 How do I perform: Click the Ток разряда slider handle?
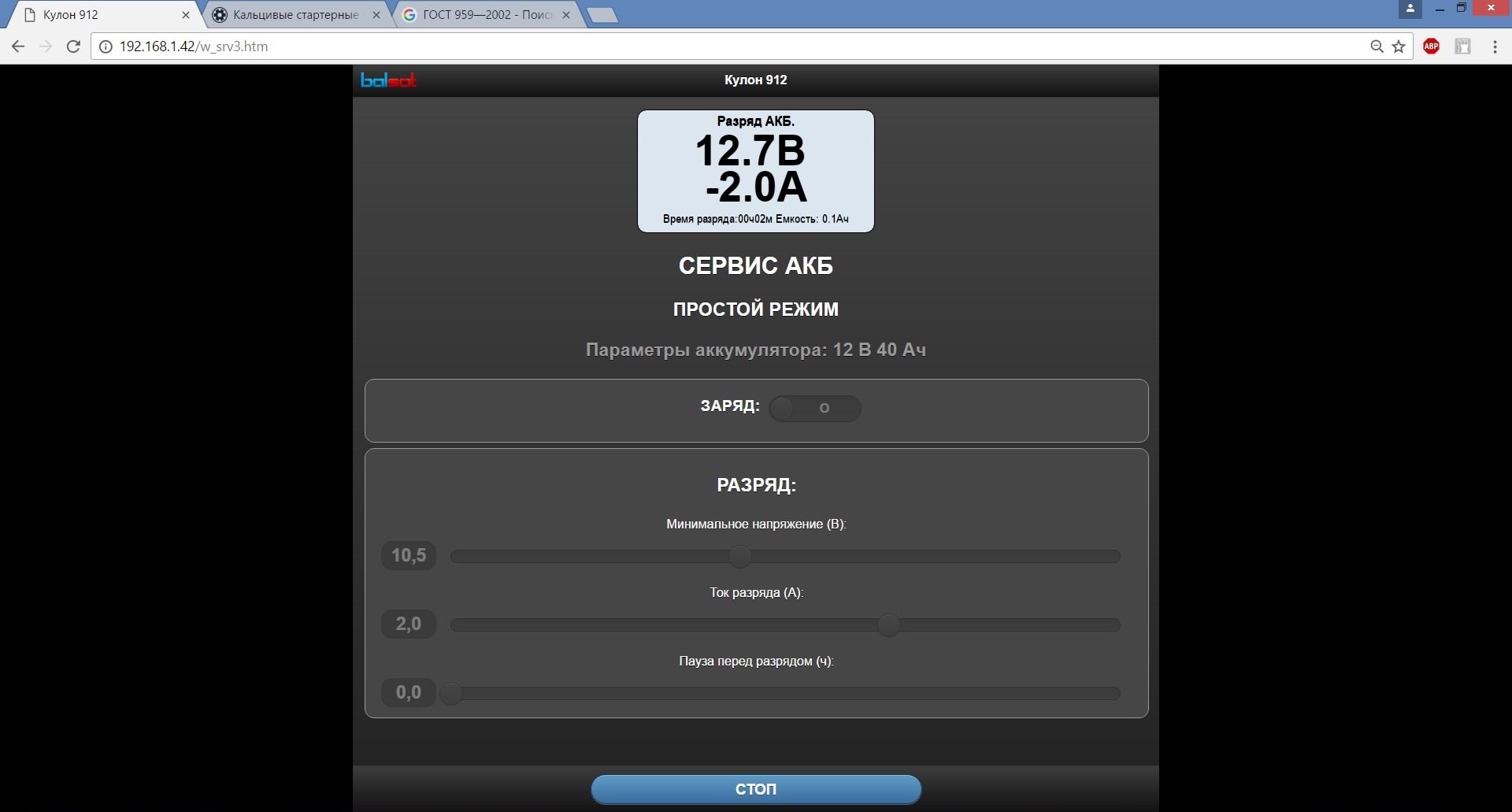pyautogui.click(x=888, y=625)
